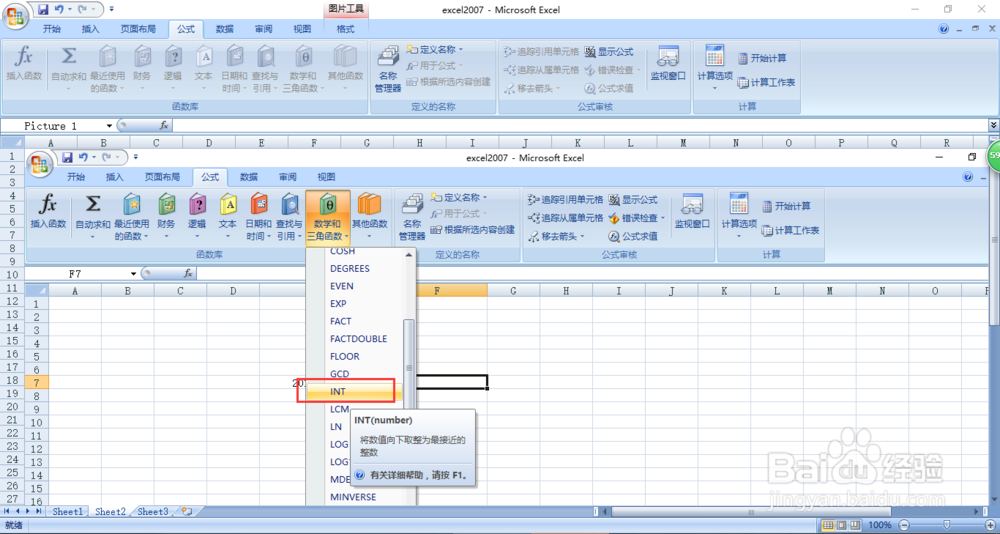Open the 格式 picture tools tab
Image resolution: width=1000 pixels, height=534 pixels.
[x=345, y=29]
